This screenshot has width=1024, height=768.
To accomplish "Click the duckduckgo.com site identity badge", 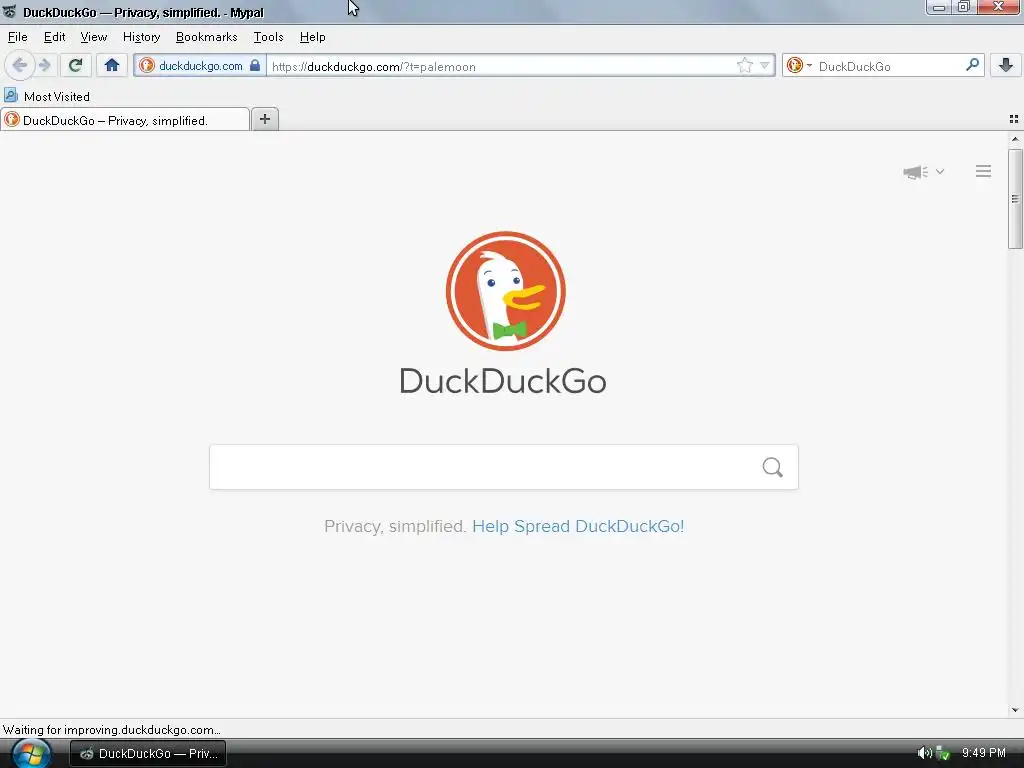I will [x=200, y=66].
